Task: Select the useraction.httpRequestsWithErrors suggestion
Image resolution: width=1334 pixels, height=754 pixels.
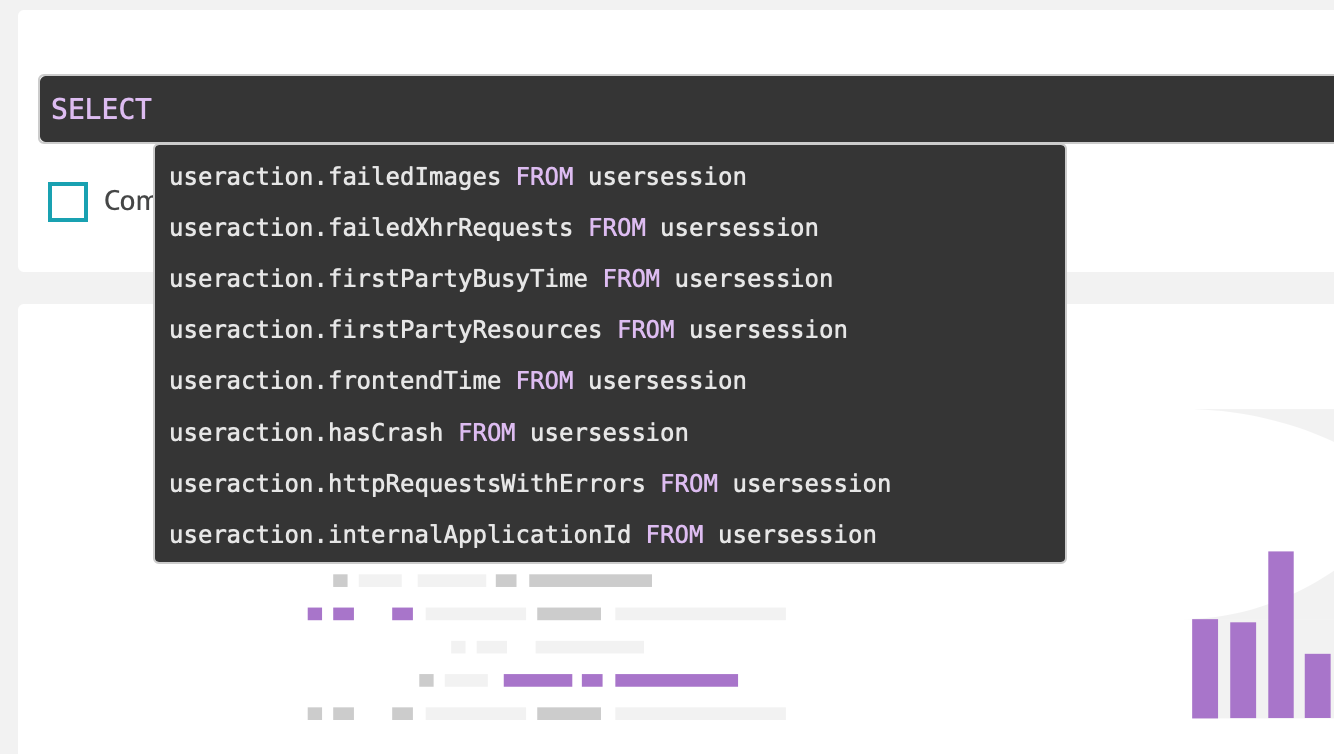Action: pyautogui.click(x=529, y=484)
